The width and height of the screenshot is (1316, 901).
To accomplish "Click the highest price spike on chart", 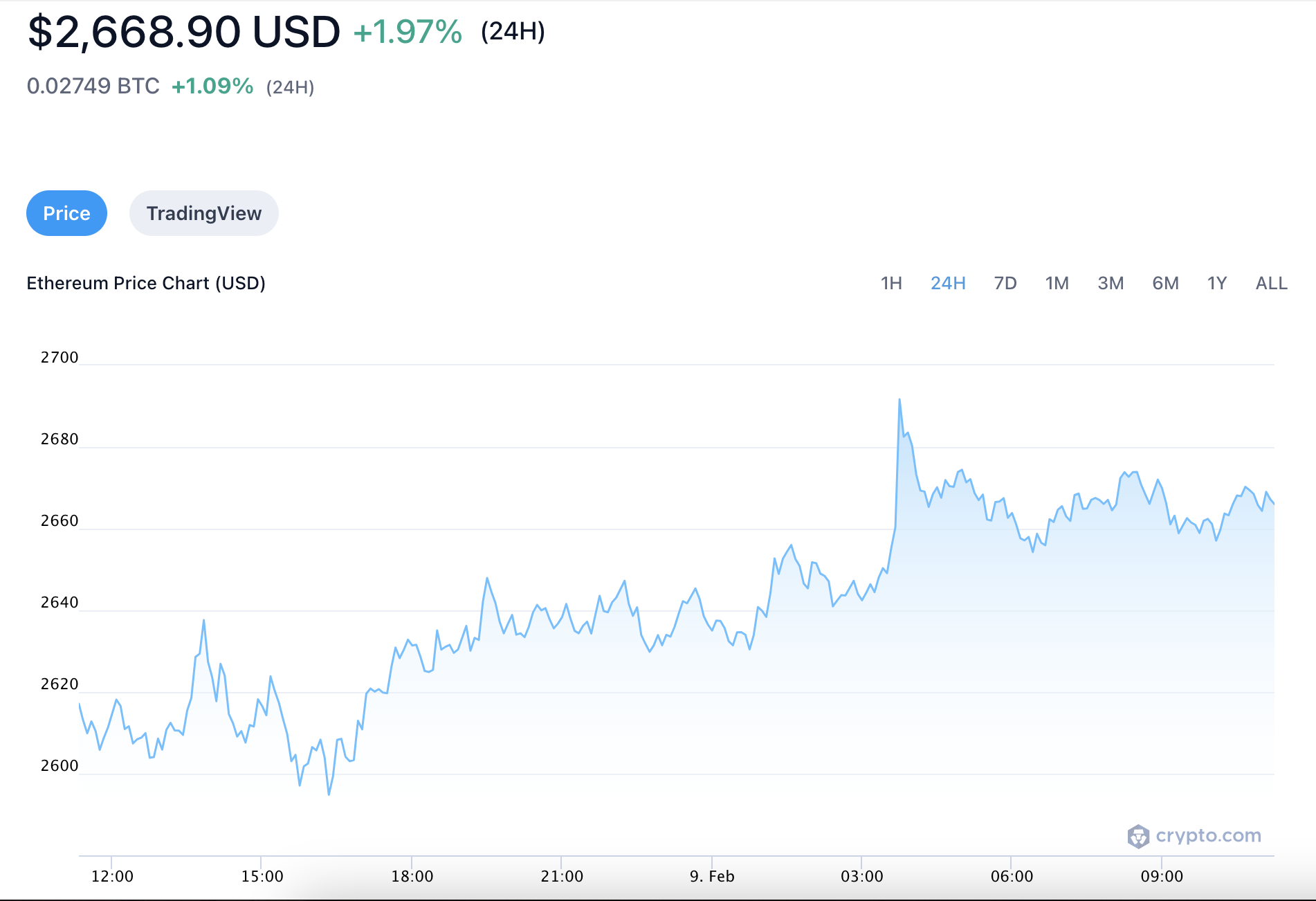I will click(x=899, y=400).
